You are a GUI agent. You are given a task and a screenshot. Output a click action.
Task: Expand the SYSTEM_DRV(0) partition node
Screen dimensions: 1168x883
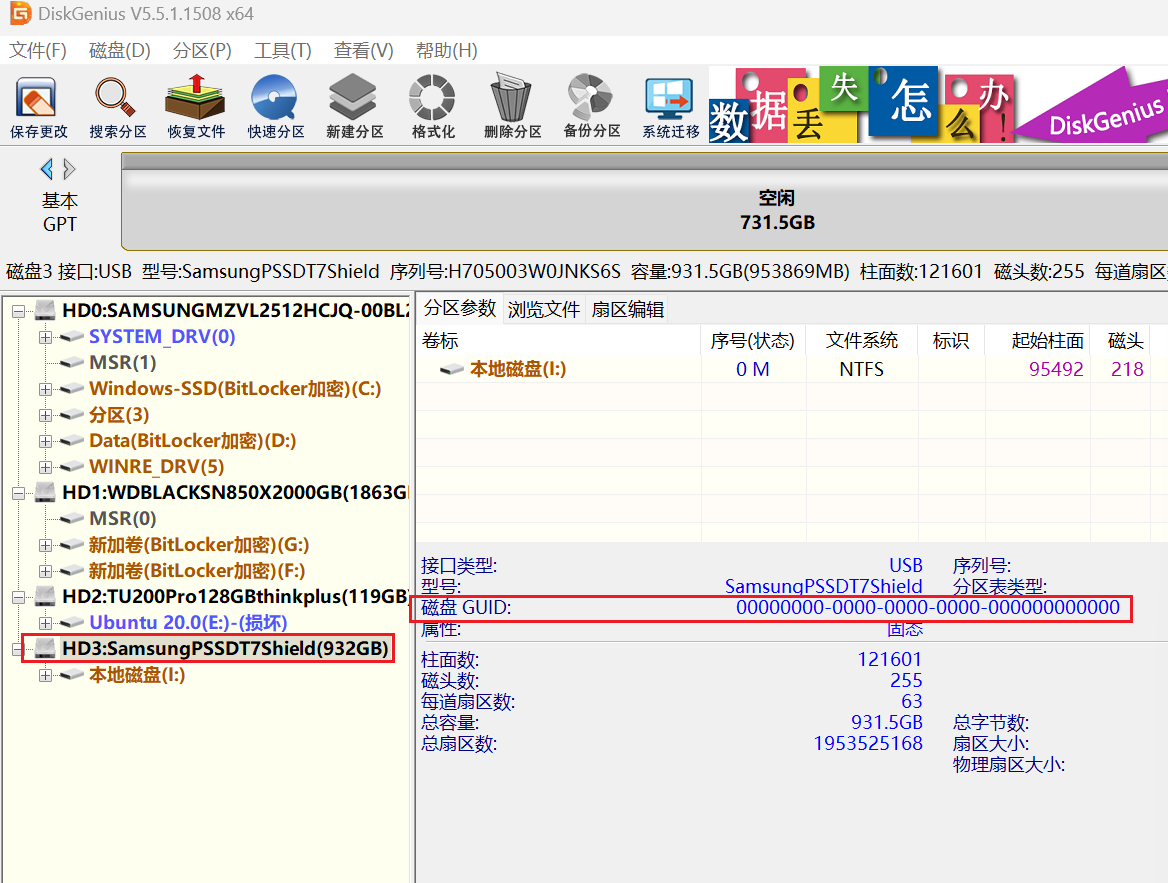tap(45, 338)
